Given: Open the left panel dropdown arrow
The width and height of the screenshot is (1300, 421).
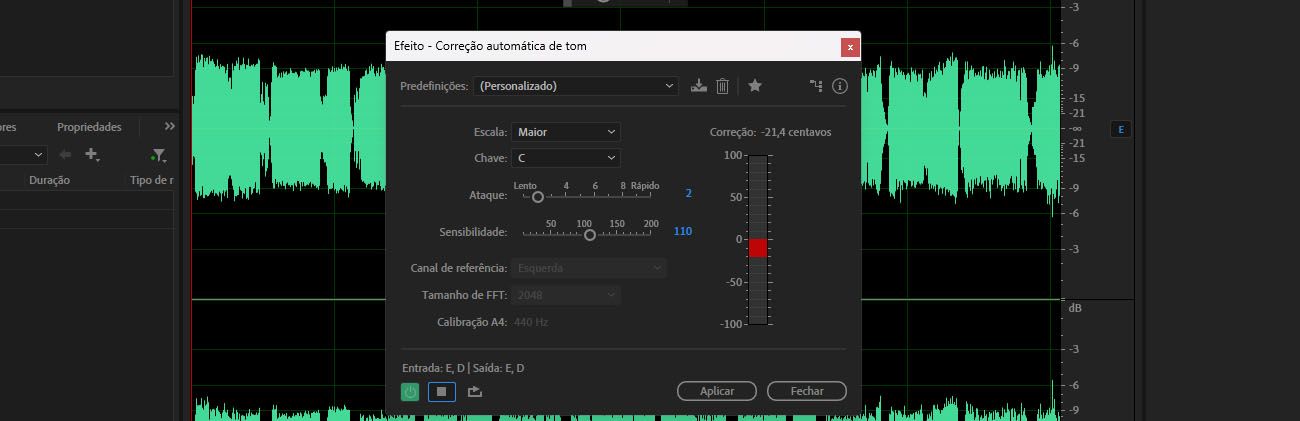Looking at the screenshot, I should 39,155.
